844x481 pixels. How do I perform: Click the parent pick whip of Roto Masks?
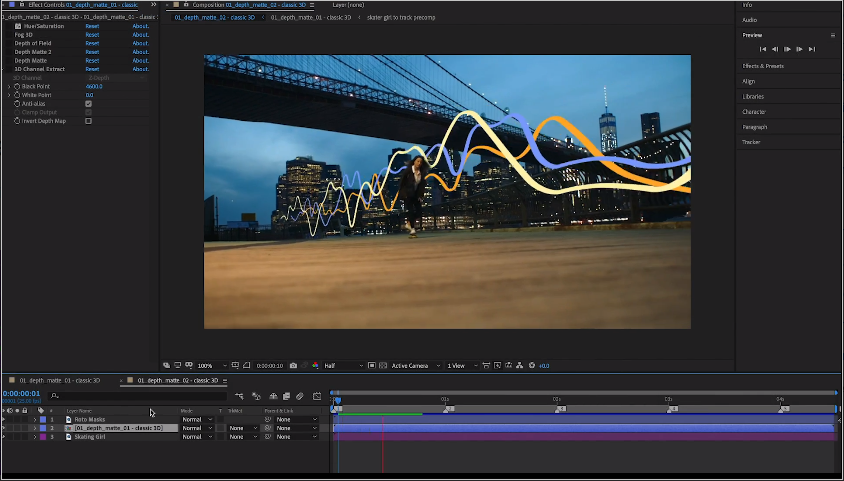point(268,420)
